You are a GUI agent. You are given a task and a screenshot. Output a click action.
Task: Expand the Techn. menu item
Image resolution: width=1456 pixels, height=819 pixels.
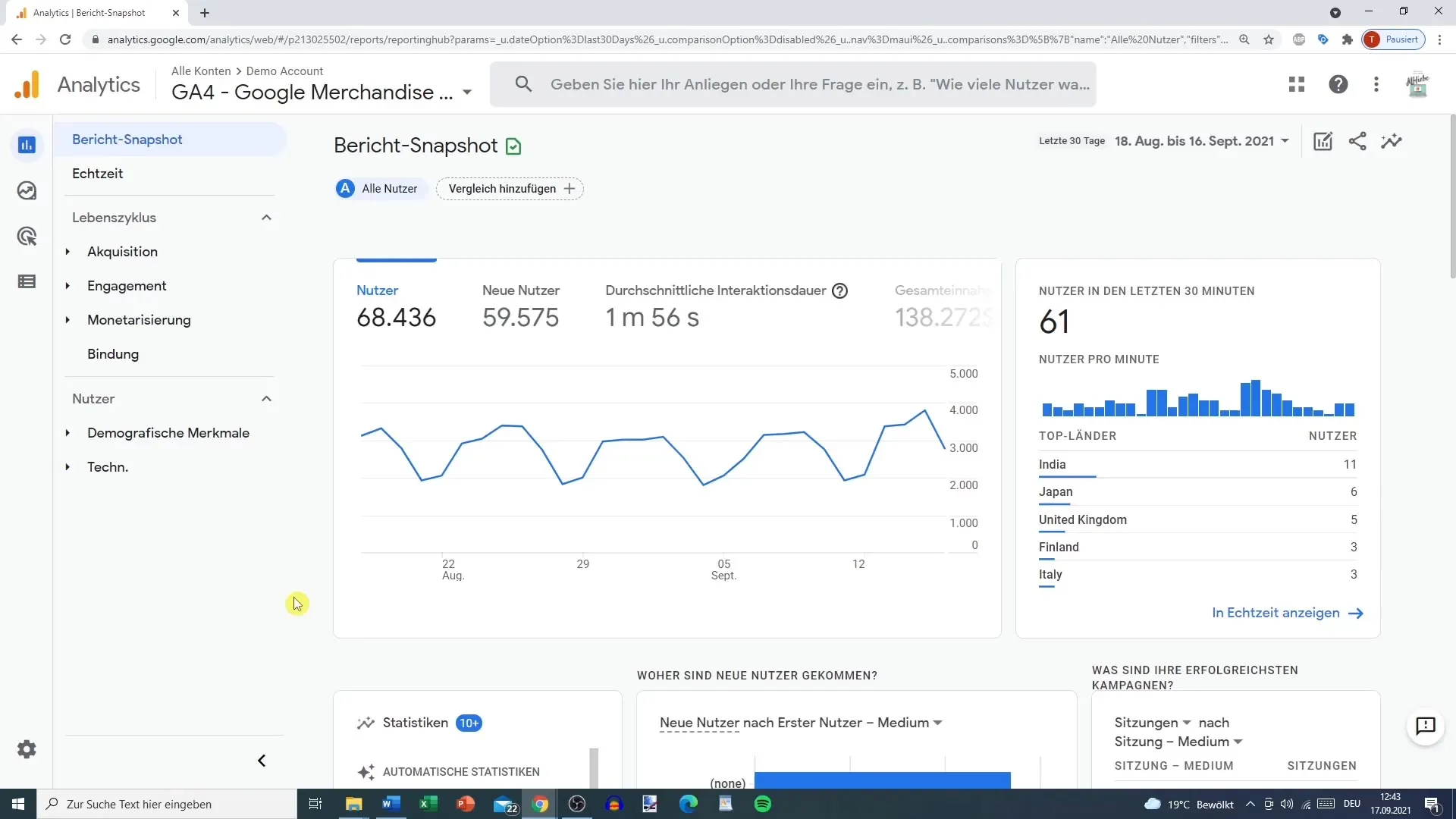click(67, 467)
